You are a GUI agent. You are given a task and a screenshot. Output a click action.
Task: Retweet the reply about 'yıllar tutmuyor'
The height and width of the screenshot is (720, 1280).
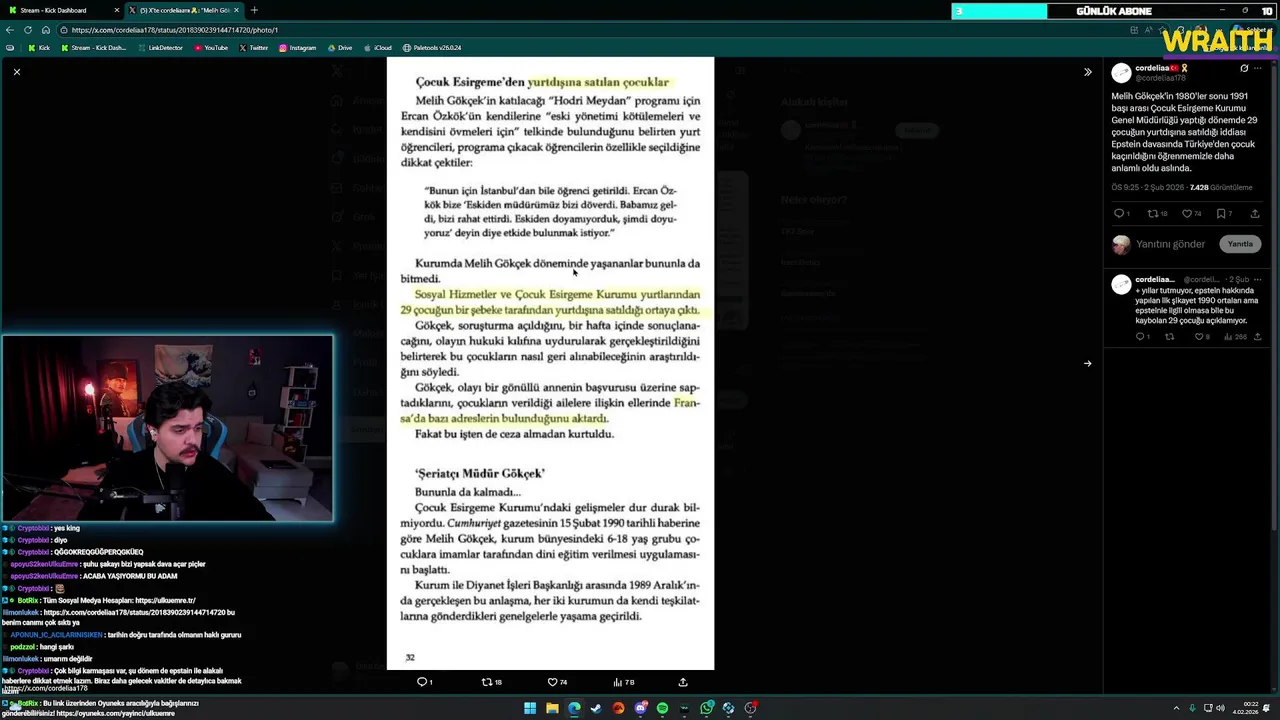[x=1170, y=337]
